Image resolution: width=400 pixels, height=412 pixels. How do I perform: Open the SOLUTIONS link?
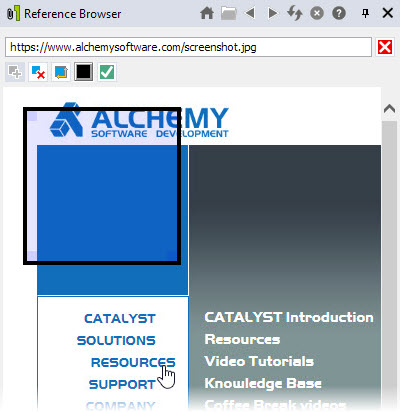[x=116, y=340]
